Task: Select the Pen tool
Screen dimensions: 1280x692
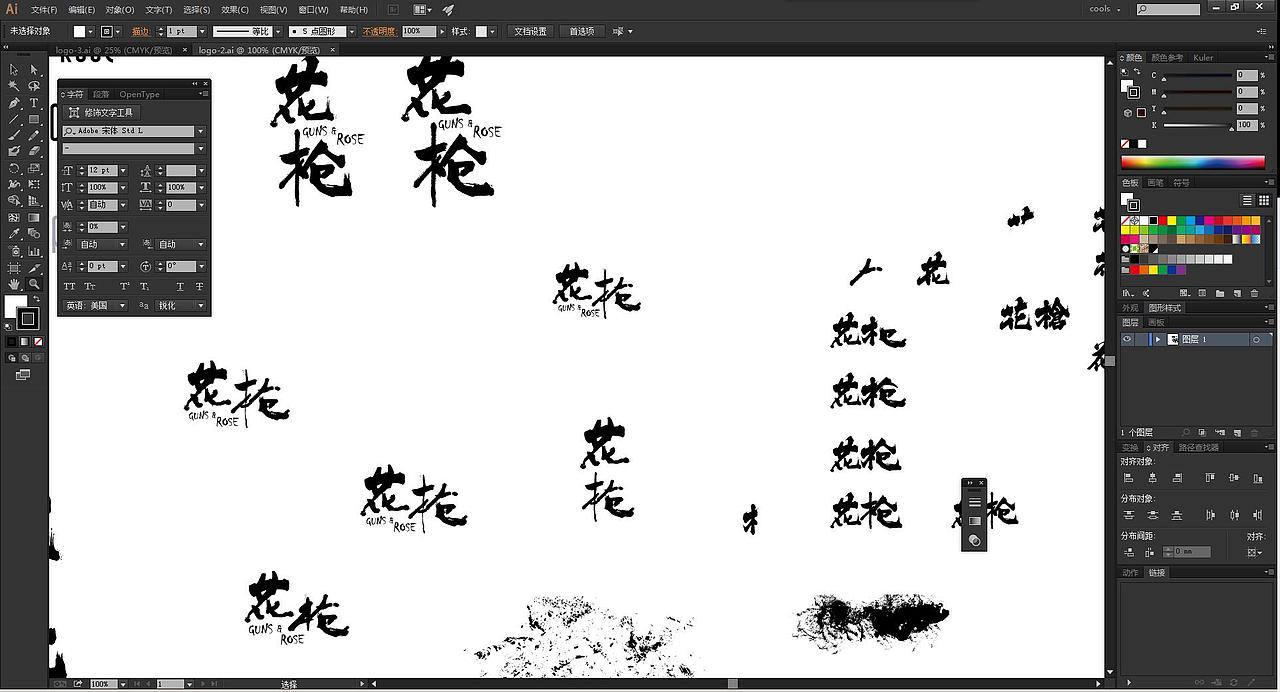Action: coord(13,104)
